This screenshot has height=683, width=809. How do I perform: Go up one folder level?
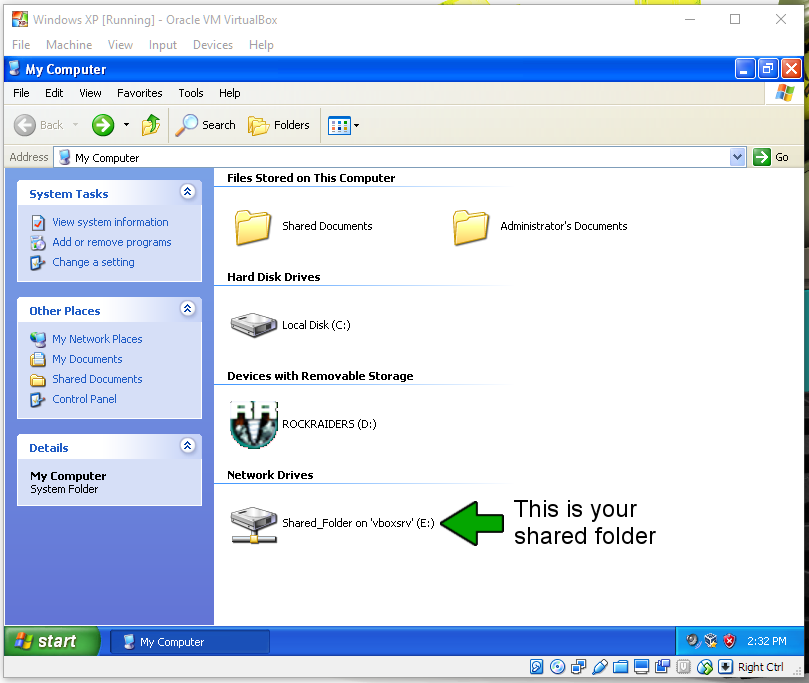pyautogui.click(x=151, y=125)
